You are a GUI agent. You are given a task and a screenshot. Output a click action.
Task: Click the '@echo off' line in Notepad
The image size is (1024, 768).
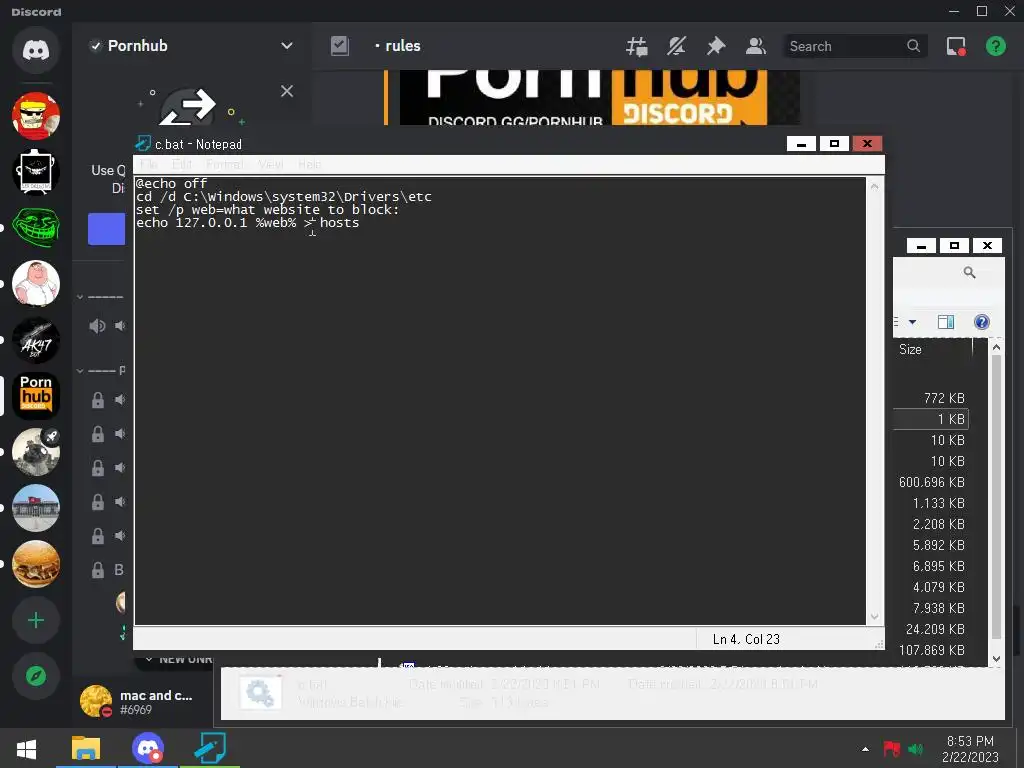[x=171, y=184]
